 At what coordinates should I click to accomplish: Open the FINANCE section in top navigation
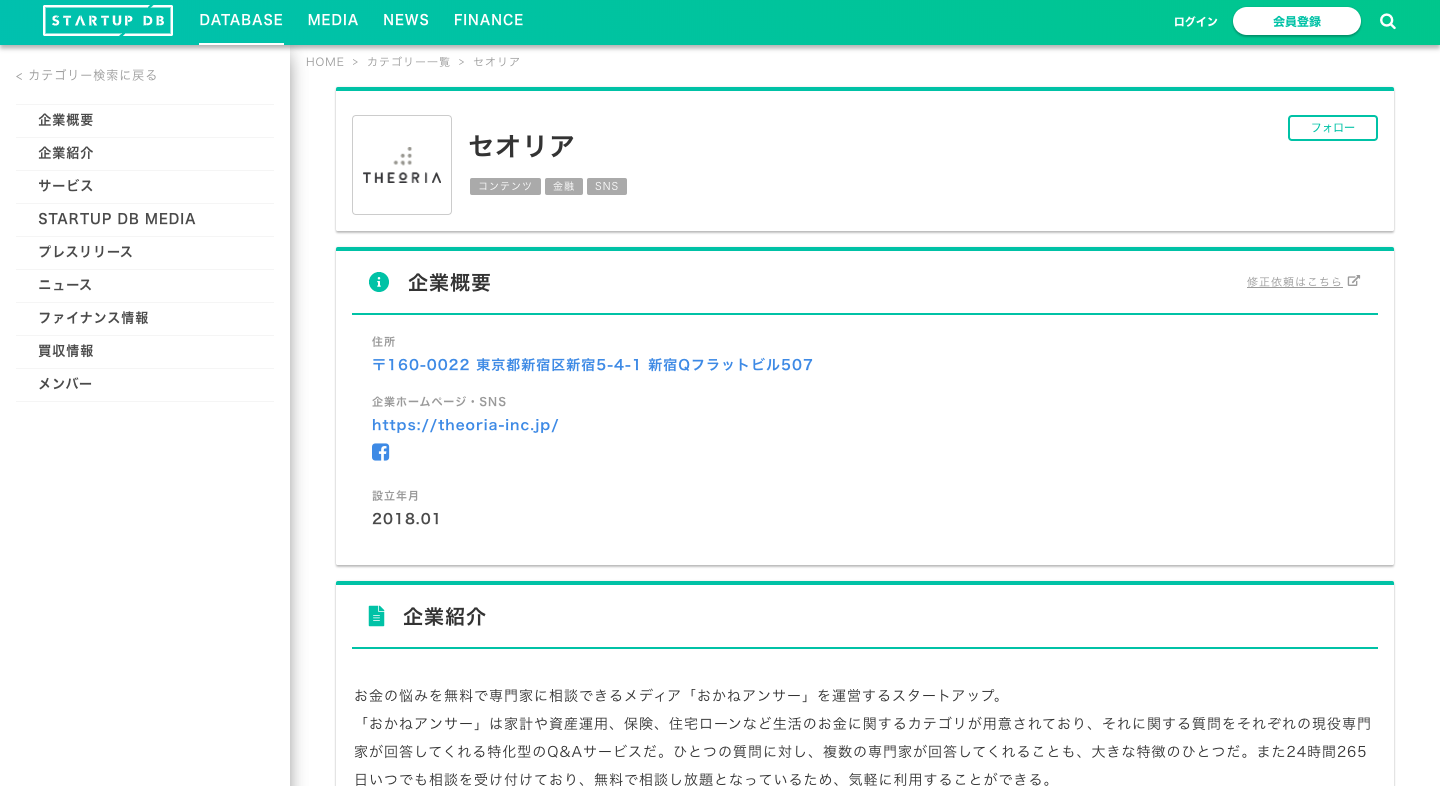point(488,20)
